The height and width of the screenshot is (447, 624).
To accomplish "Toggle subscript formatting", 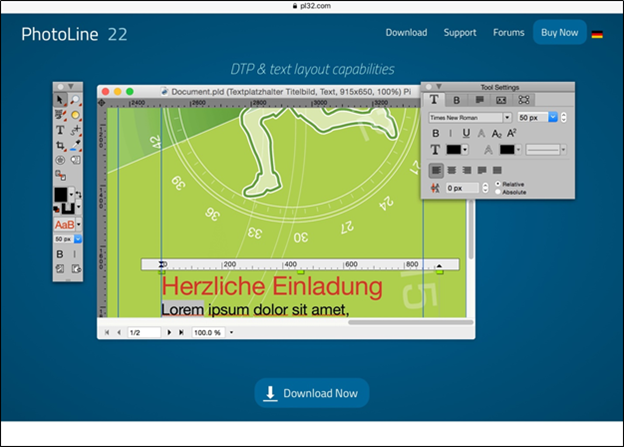I will point(496,133).
